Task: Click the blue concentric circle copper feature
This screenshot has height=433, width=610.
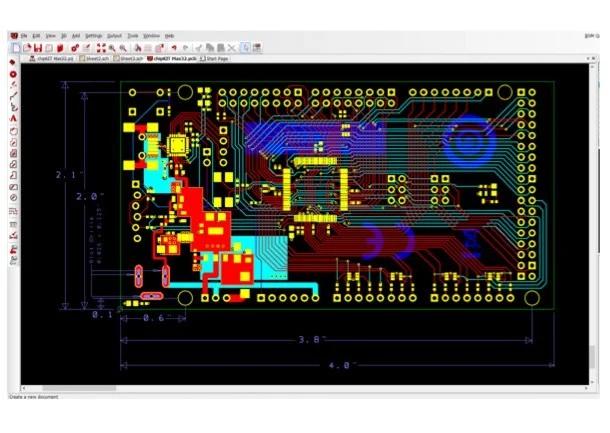Action: click(x=469, y=141)
